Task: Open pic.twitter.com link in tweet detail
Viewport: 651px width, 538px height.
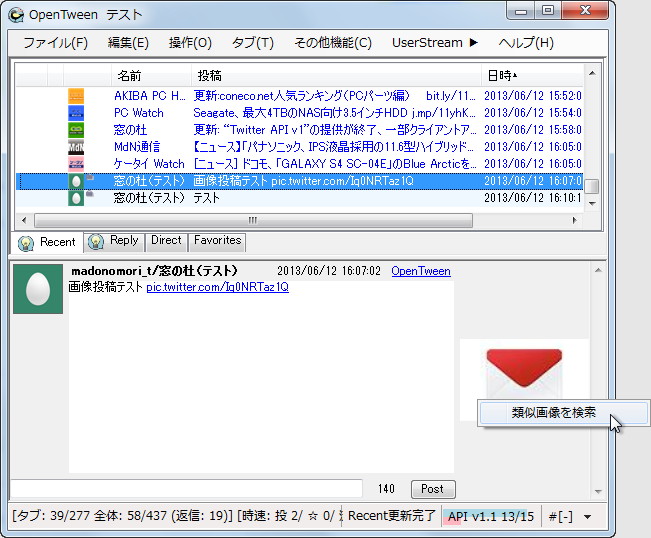Action: [218, 287]
